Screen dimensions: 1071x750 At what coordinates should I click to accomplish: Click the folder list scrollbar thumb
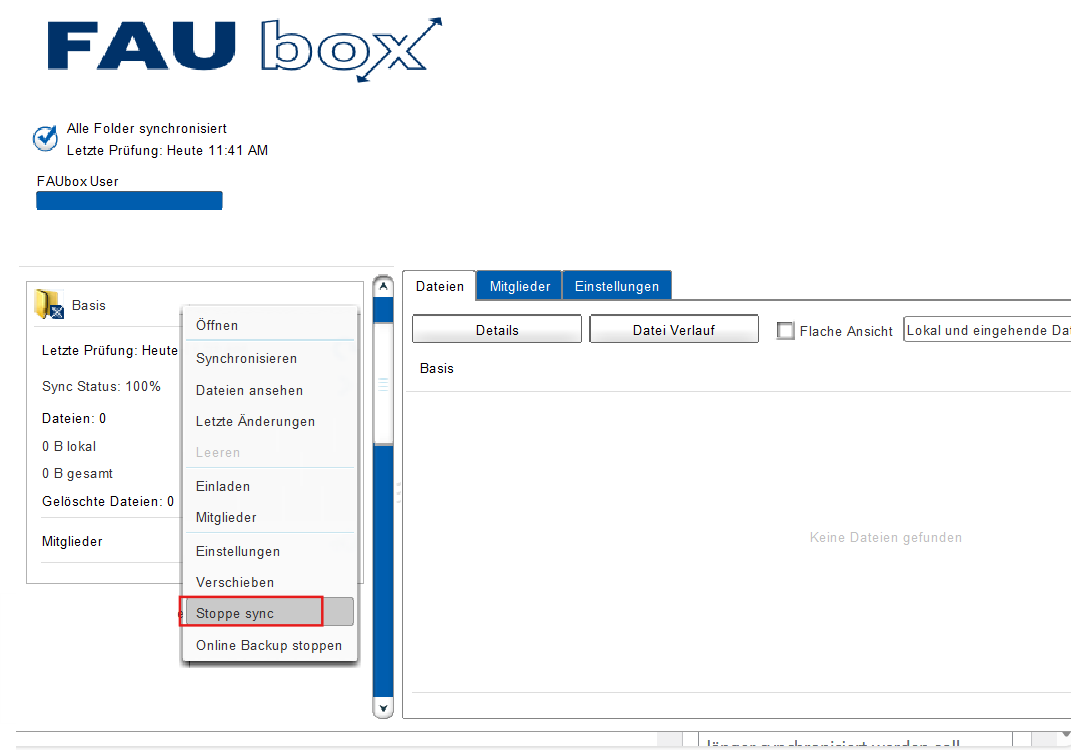(x=383, y=384)
